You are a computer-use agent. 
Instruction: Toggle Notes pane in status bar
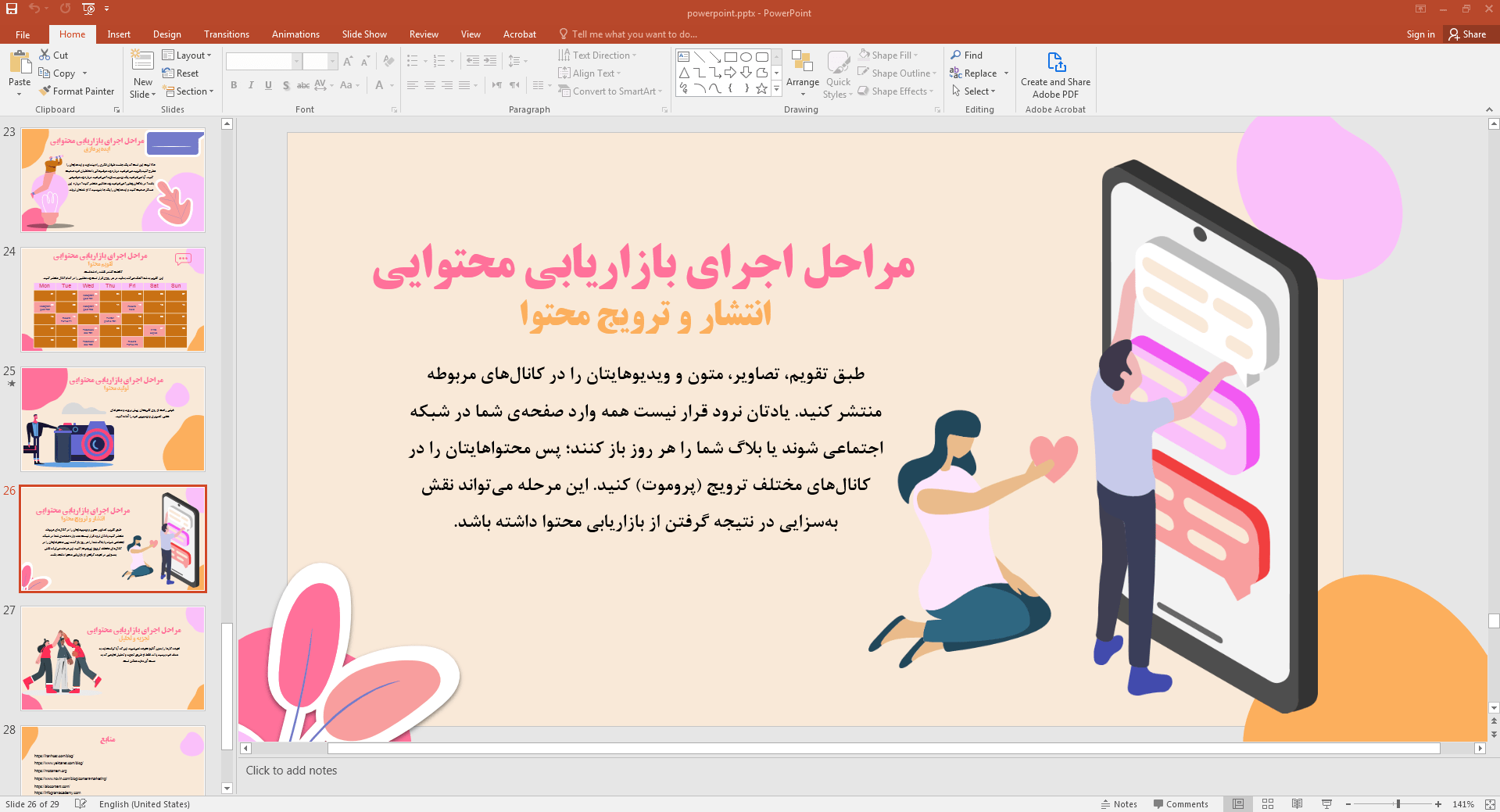click(1119, 804)
